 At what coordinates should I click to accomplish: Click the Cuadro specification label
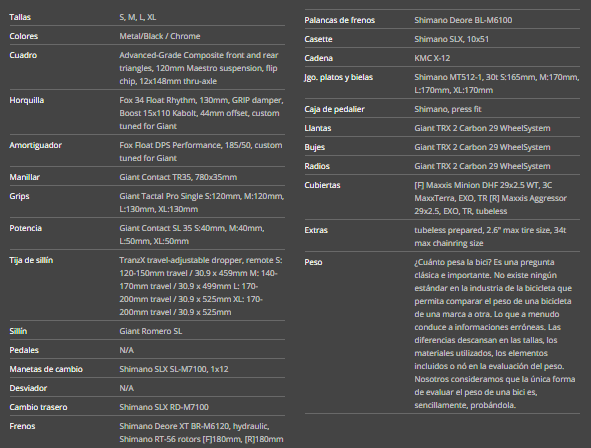[x=23, y=55]
